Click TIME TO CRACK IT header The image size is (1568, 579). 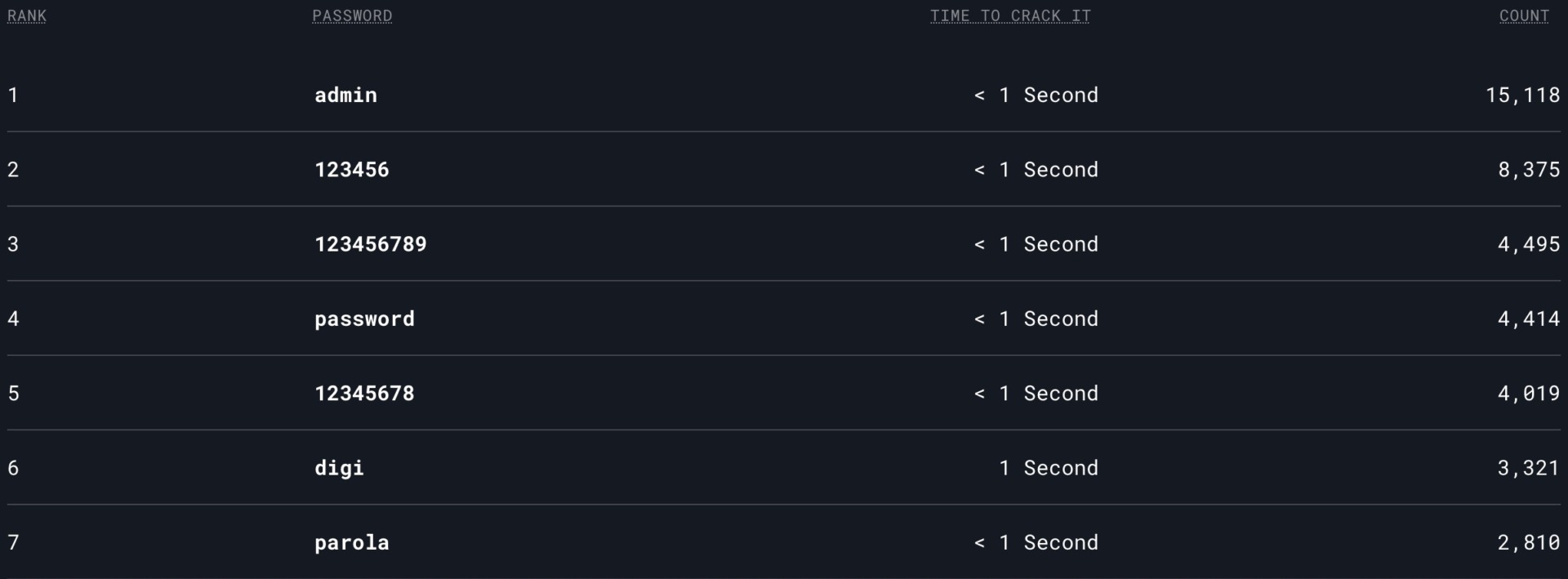click(x=1010, y=16)
